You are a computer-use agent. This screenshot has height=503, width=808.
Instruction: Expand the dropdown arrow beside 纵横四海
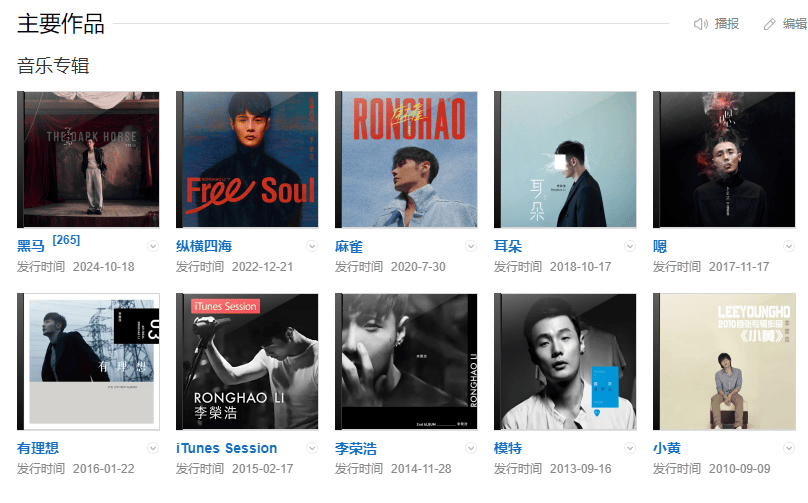312,246
